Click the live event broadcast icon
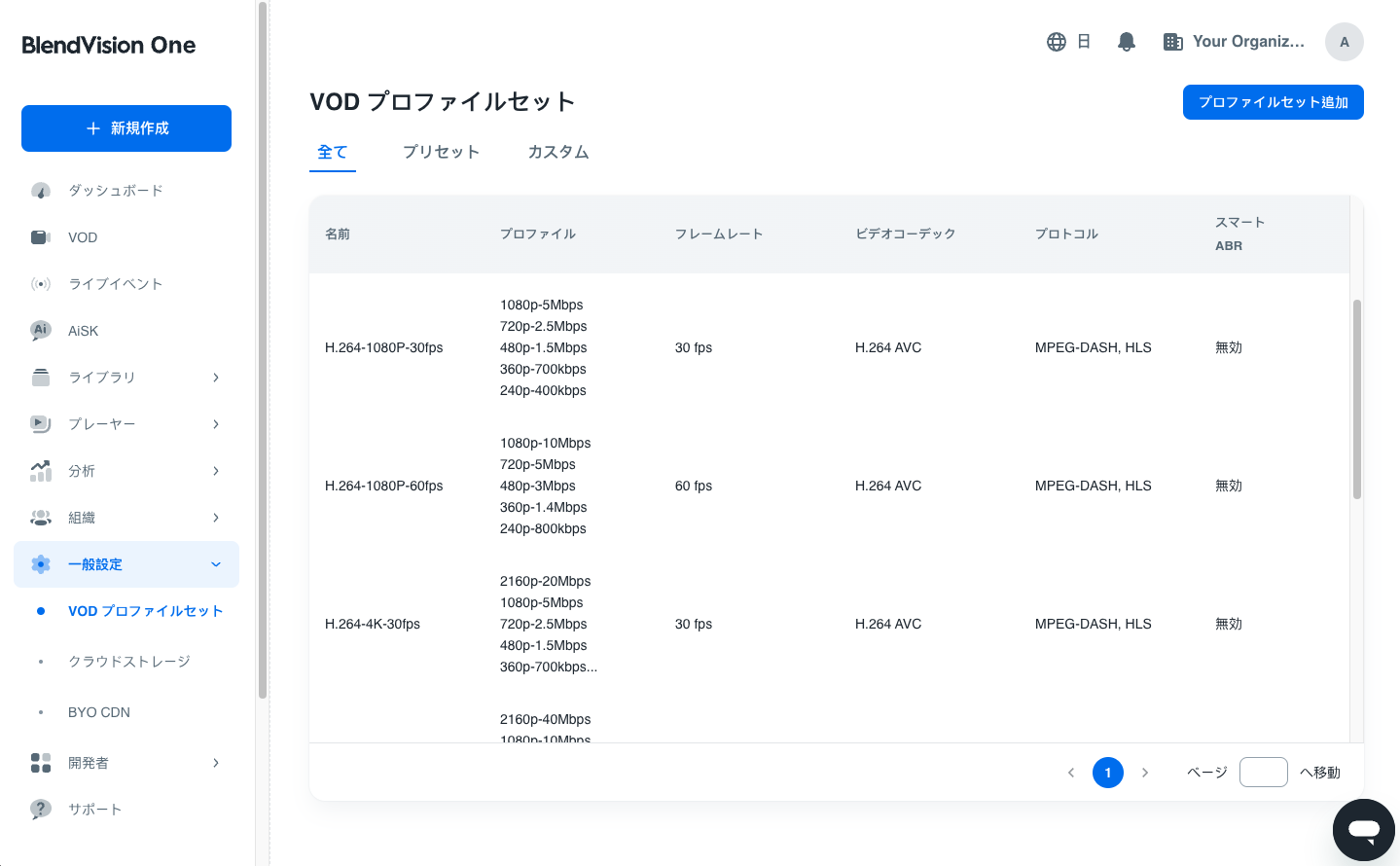 point(41,284)
